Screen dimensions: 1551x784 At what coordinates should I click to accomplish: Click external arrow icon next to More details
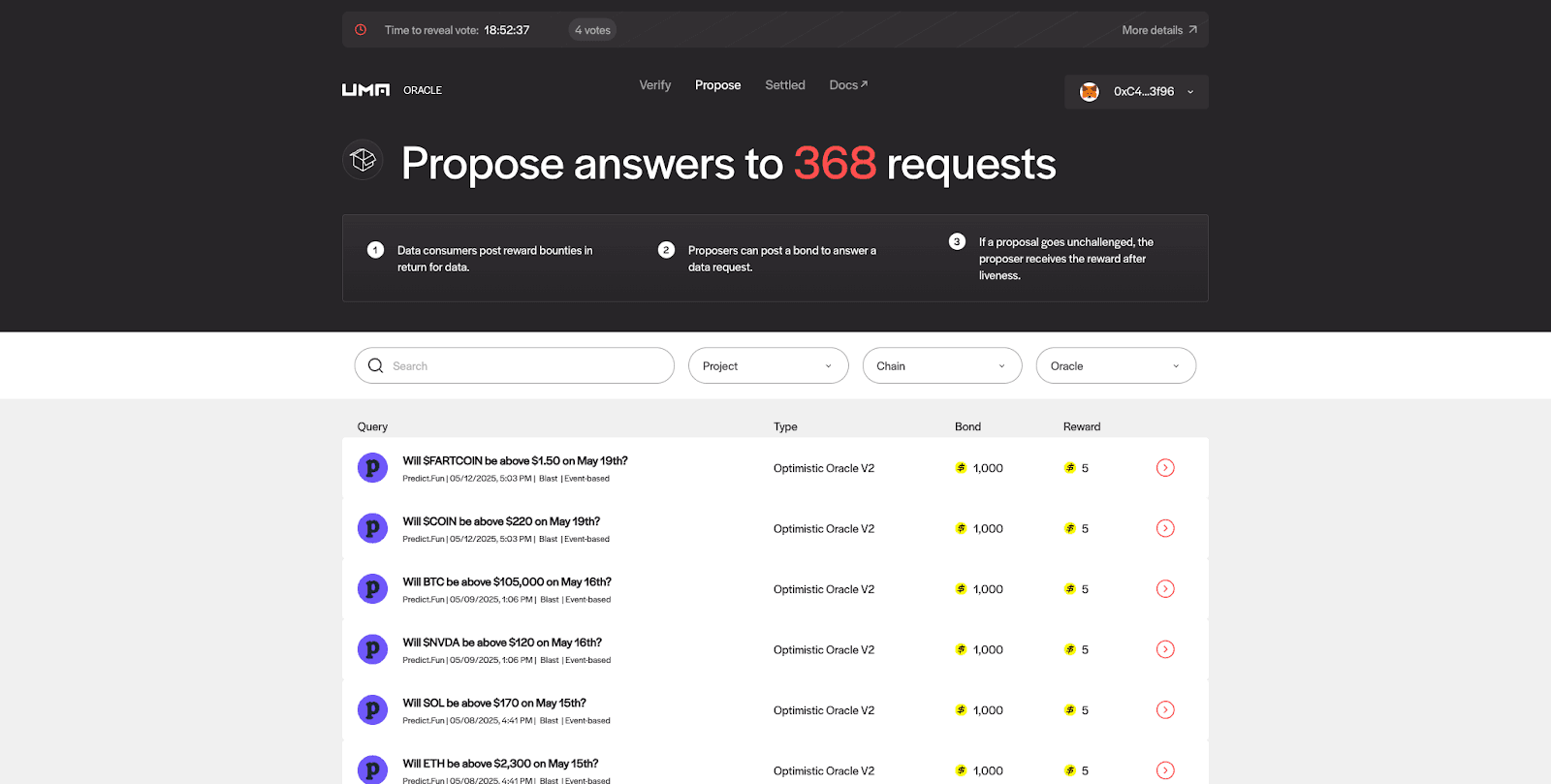point(1192,30)
